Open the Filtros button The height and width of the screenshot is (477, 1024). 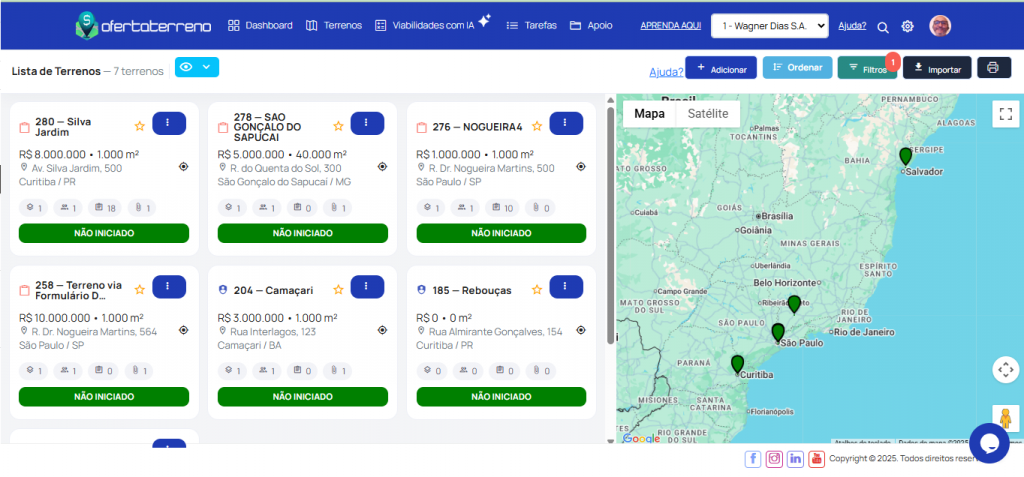tap(868, 67)
